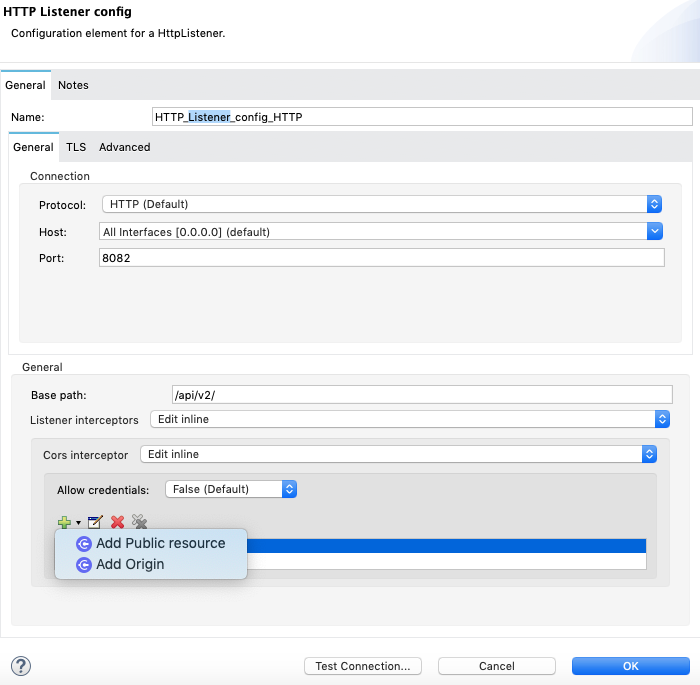700x685 pixels.
Task: Expand the Host combo box
Action: tap(654, 231)
